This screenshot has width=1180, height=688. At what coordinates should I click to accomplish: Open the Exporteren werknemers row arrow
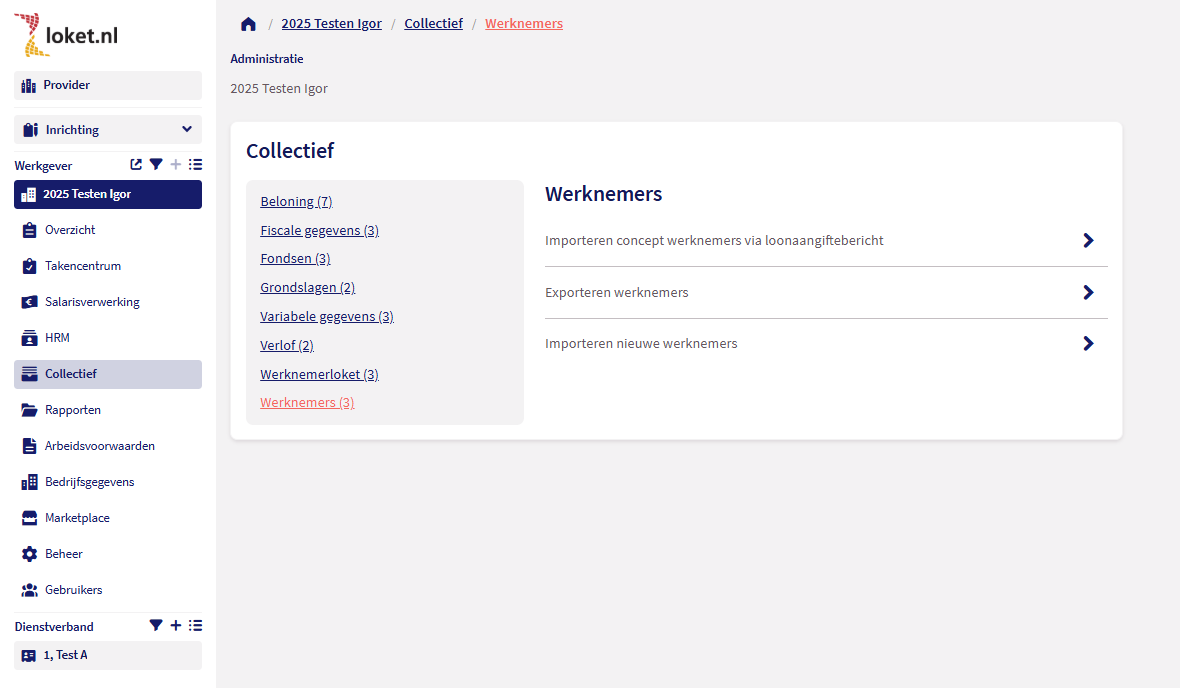(x=1088, y=293)
